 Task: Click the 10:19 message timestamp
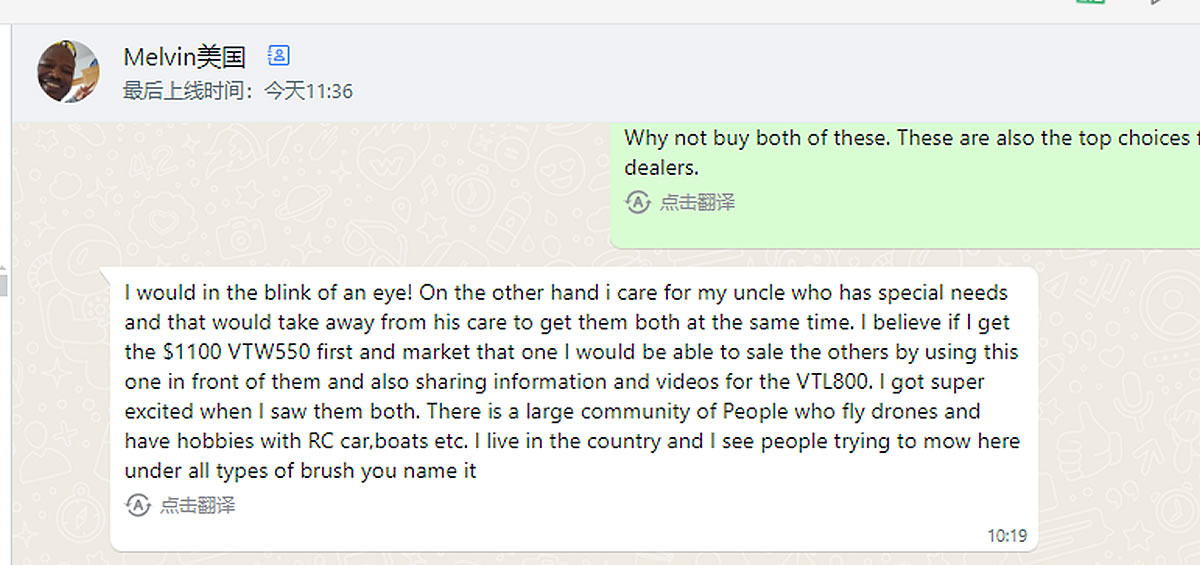[x=1006, y=536]
